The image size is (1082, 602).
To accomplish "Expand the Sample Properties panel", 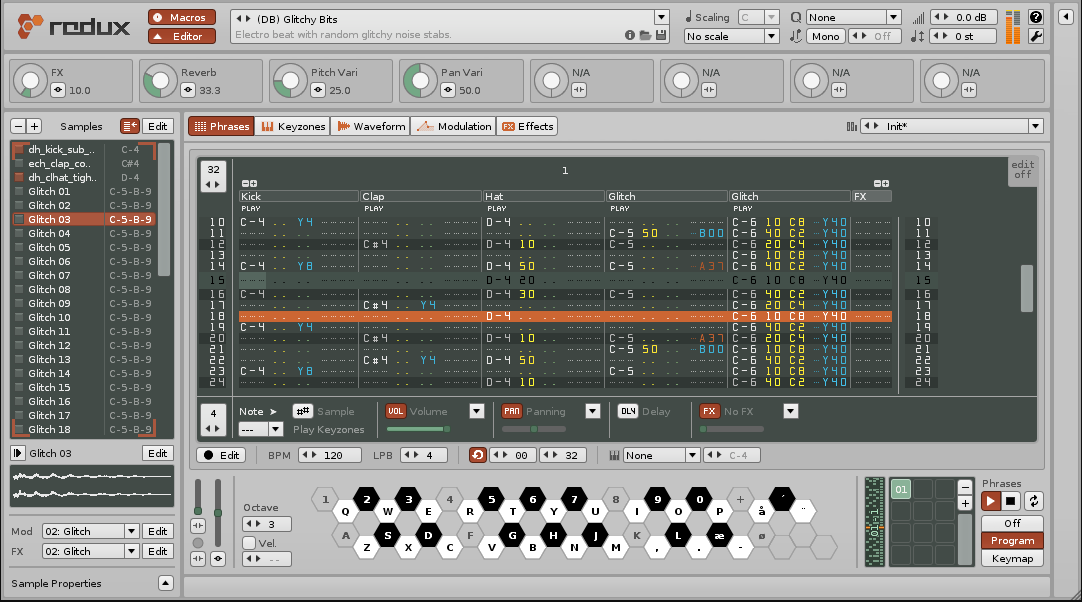I will point(166,583).
